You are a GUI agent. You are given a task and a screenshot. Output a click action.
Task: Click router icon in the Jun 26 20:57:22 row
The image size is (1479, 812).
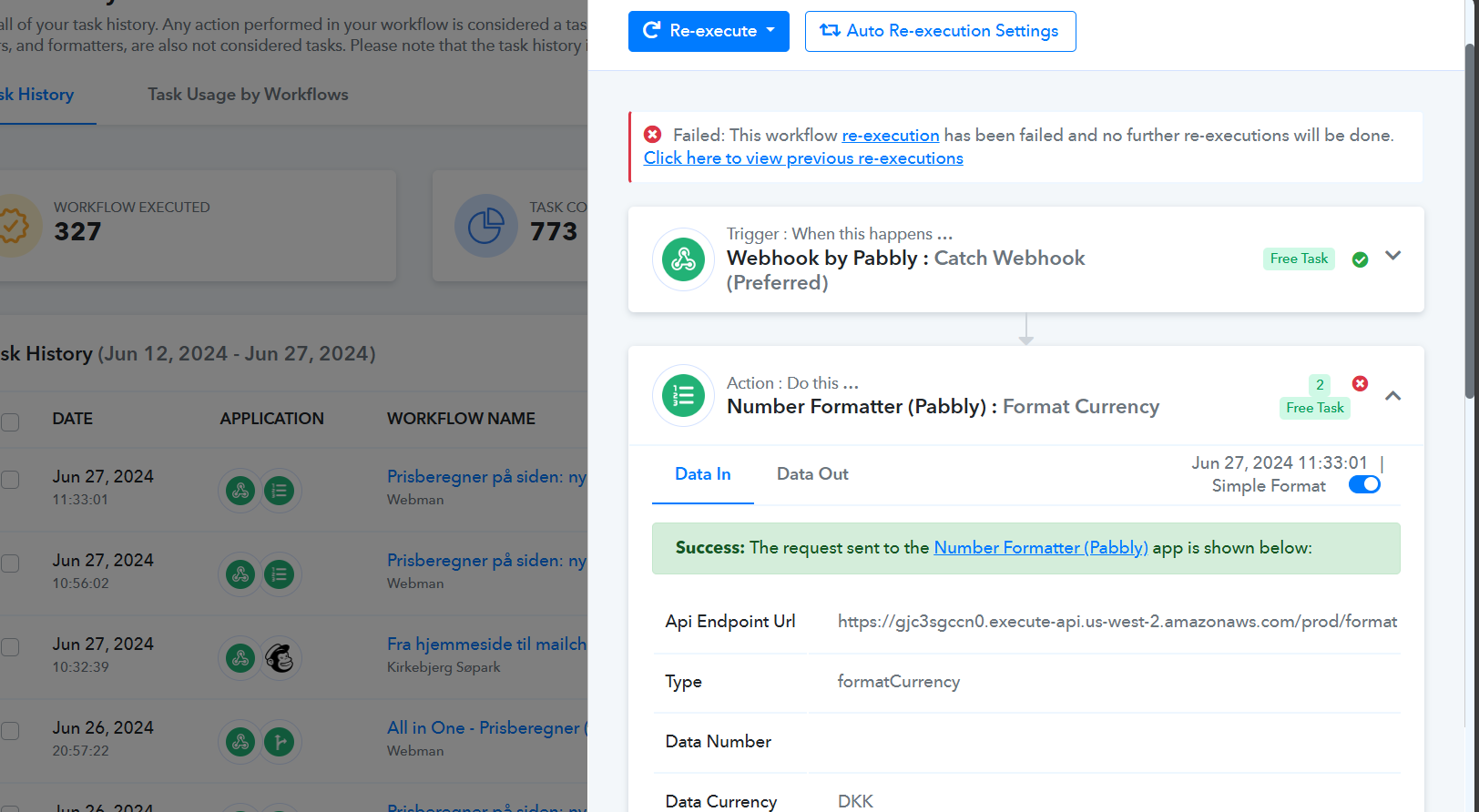click(280, 742)
